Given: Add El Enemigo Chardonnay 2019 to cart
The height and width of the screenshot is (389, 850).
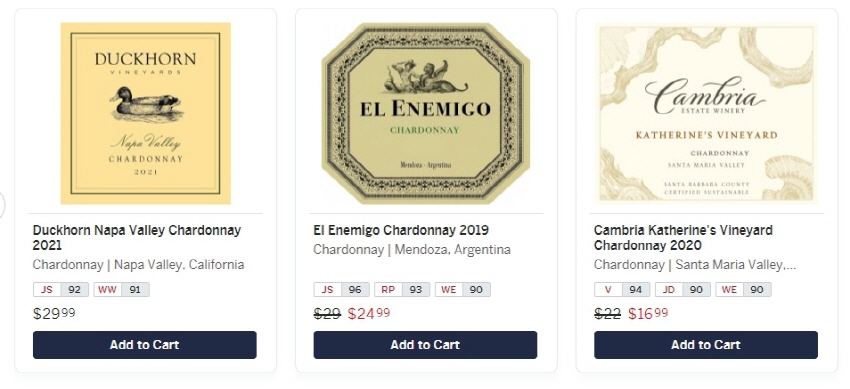Looking at the screenshot, I should pyautogui.click(x=425, y=345).
